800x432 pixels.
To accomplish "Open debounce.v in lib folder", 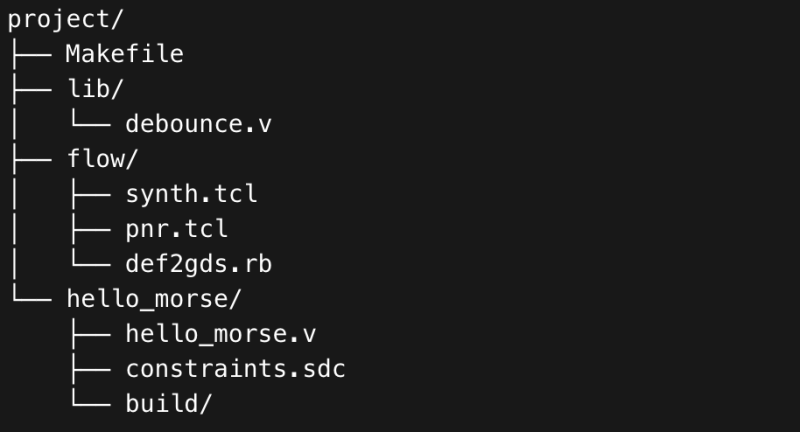I will click(x=198, y=124).
